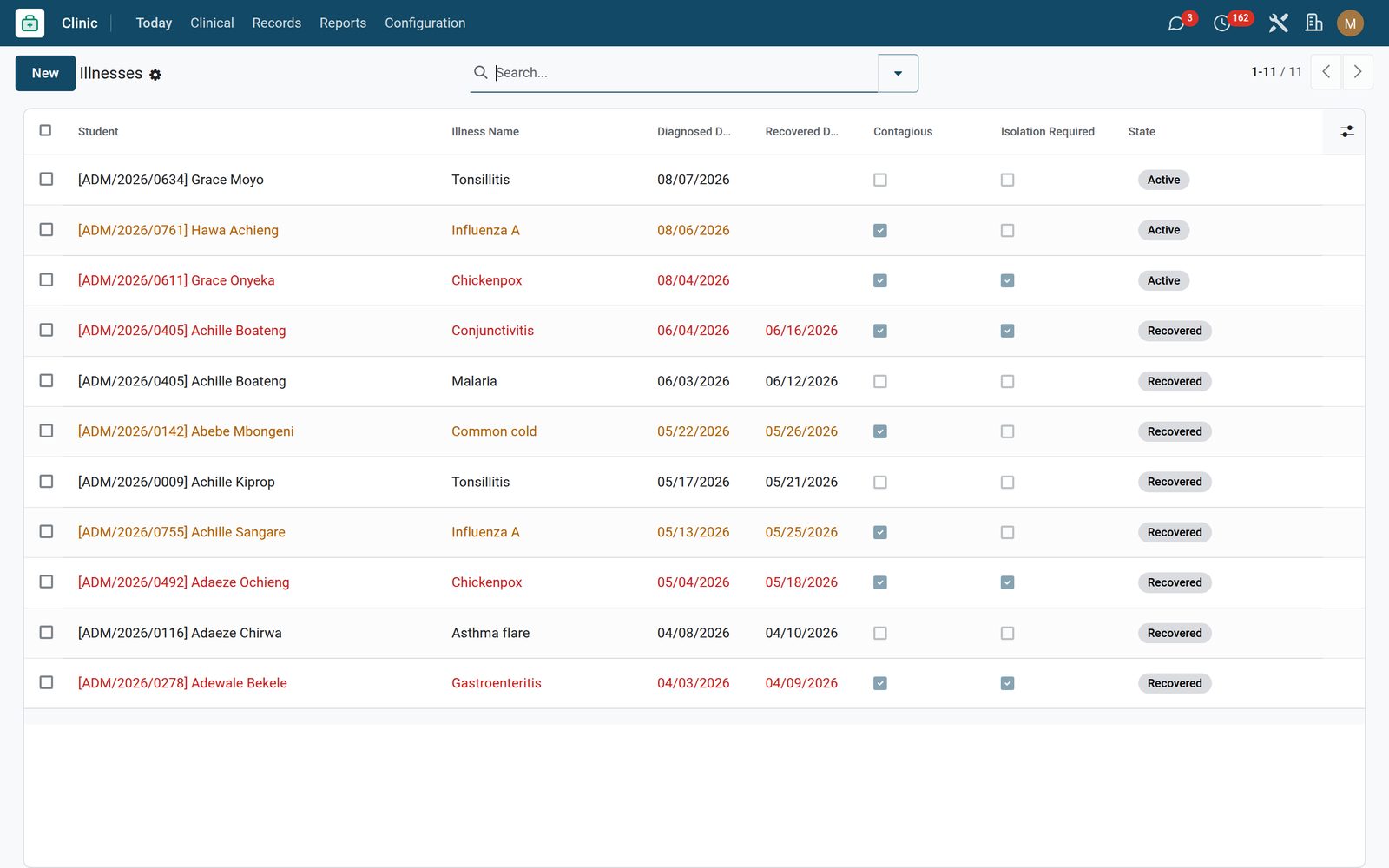Open the Clinical menu

(212, 23)
